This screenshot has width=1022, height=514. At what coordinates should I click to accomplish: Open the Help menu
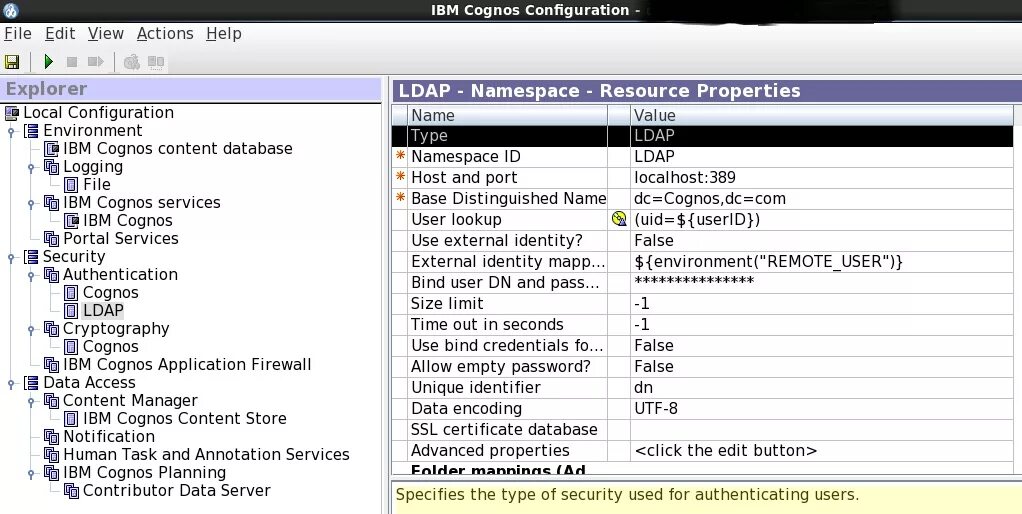pyautogui.click(x=224, y=33)
